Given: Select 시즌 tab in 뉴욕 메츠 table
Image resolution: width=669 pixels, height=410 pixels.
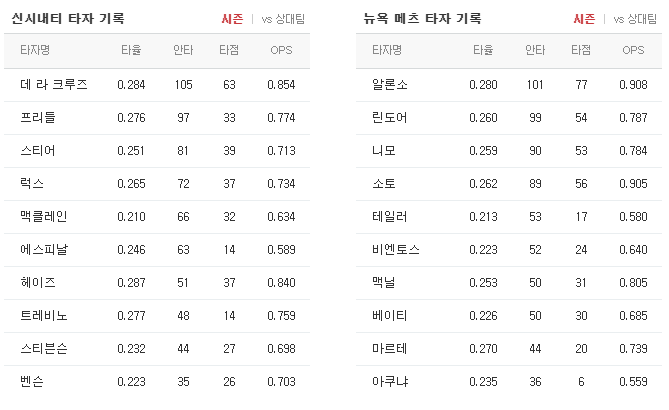Looking at the screenshot, I should point(584,19).
